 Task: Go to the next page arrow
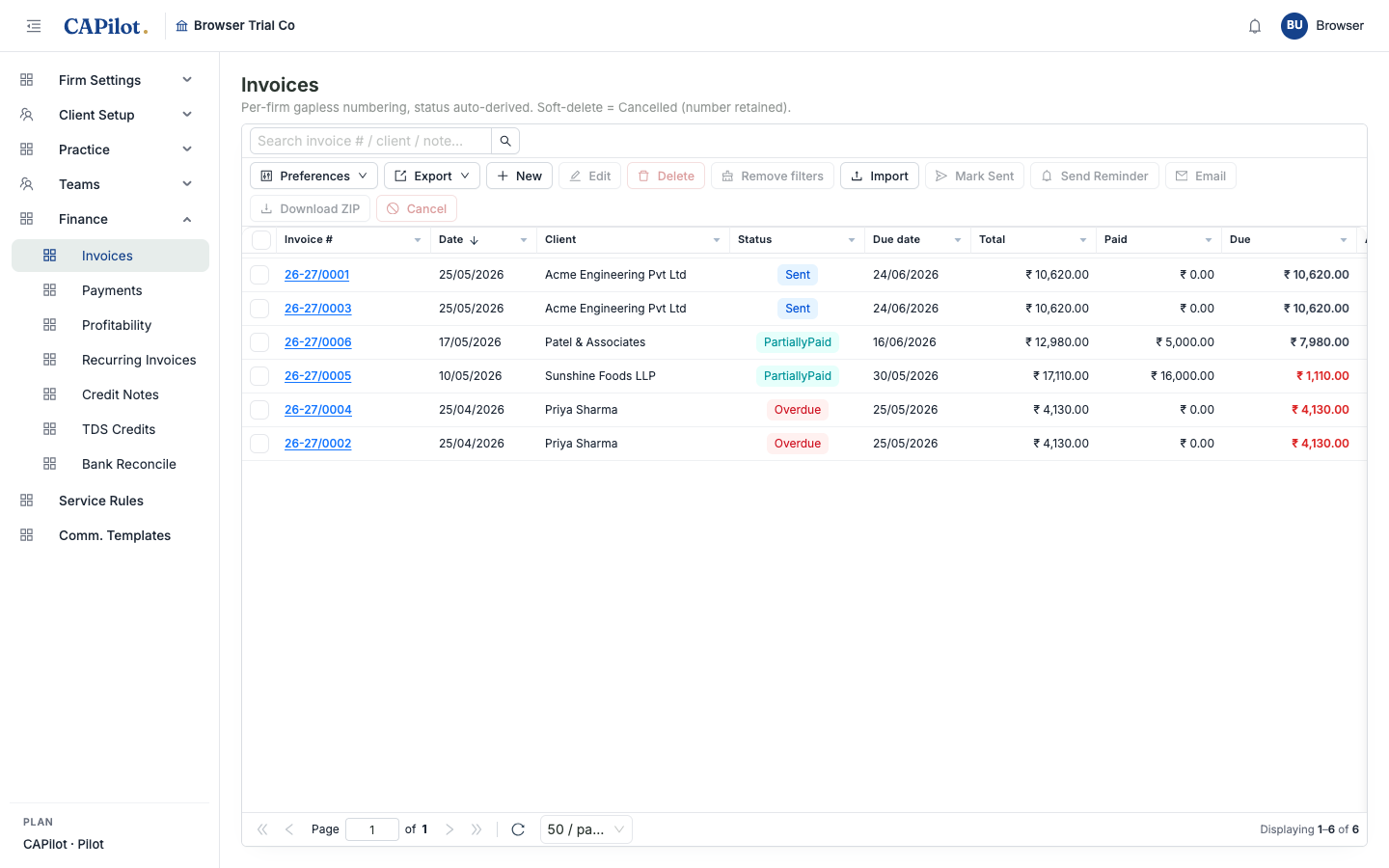[x=449, y=829]
